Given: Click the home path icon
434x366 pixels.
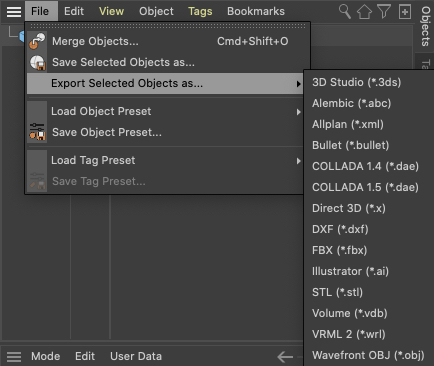Looking at the screenshot, I should pos(364,12).
